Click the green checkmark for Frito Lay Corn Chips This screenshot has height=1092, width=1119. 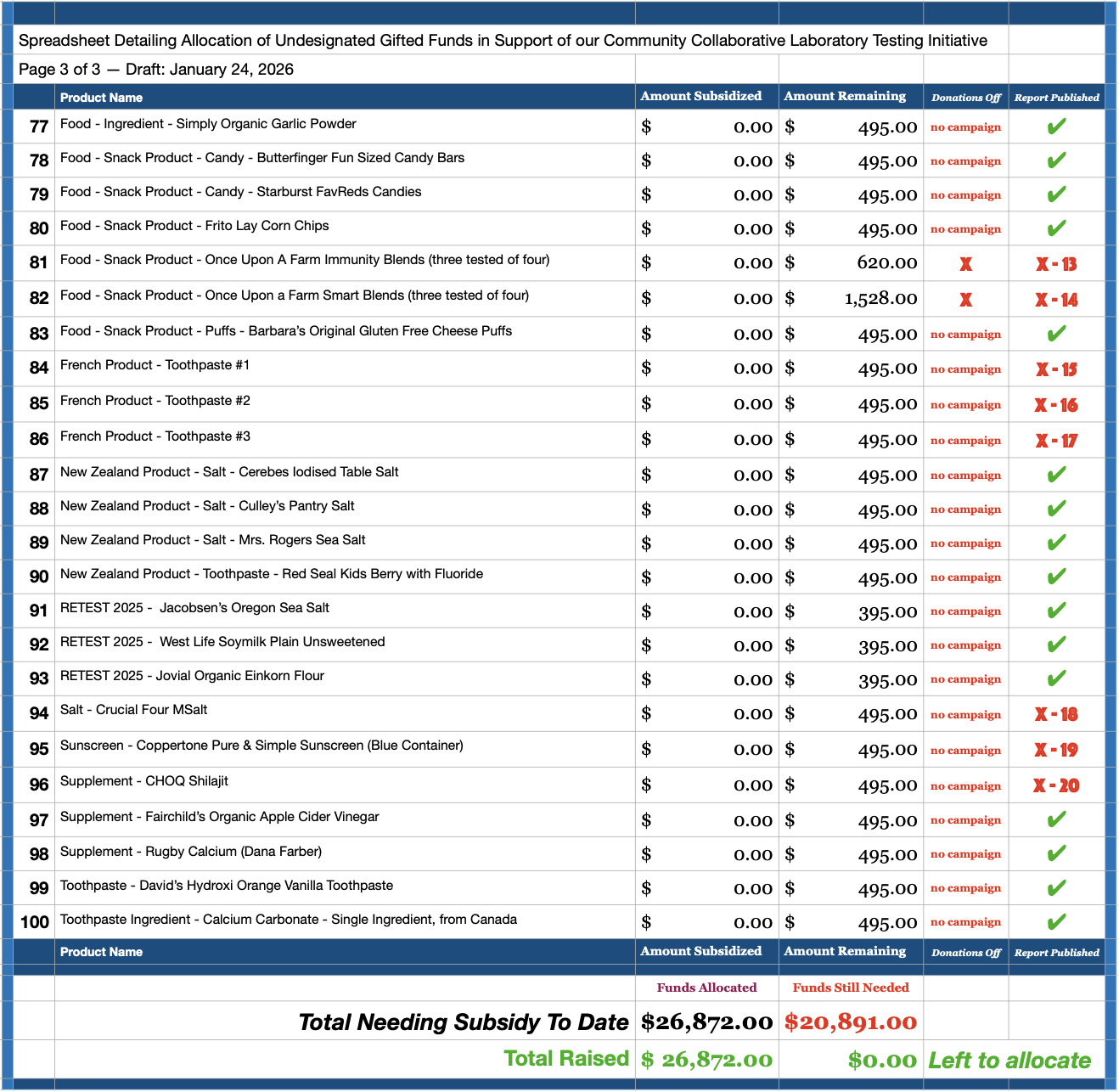coord(1056,228)
